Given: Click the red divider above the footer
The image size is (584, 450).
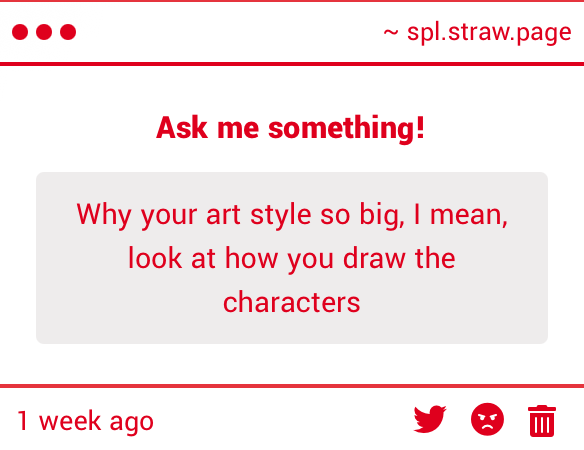Looking at the screenshot, I should point(292,386).
